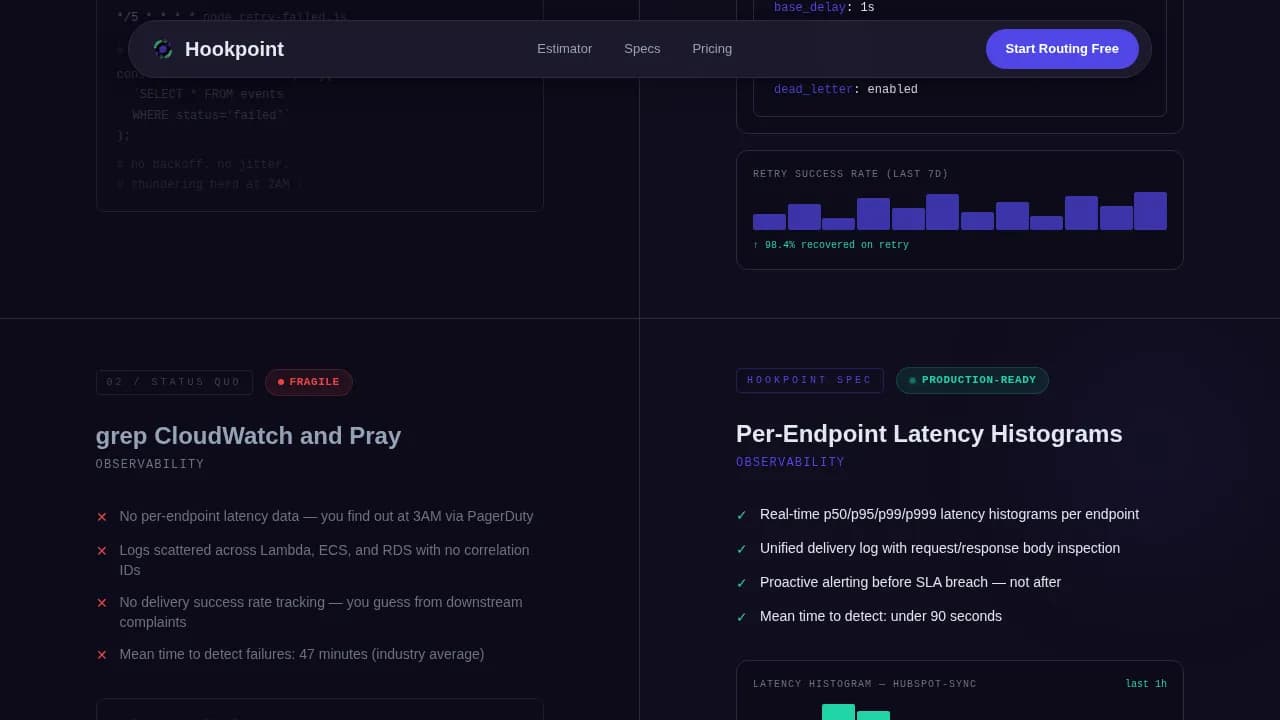Click the gray OBSERVABILITY label under grep CloudWatch heading
Screen dimensions: 1280x720
tap(150, 464)
